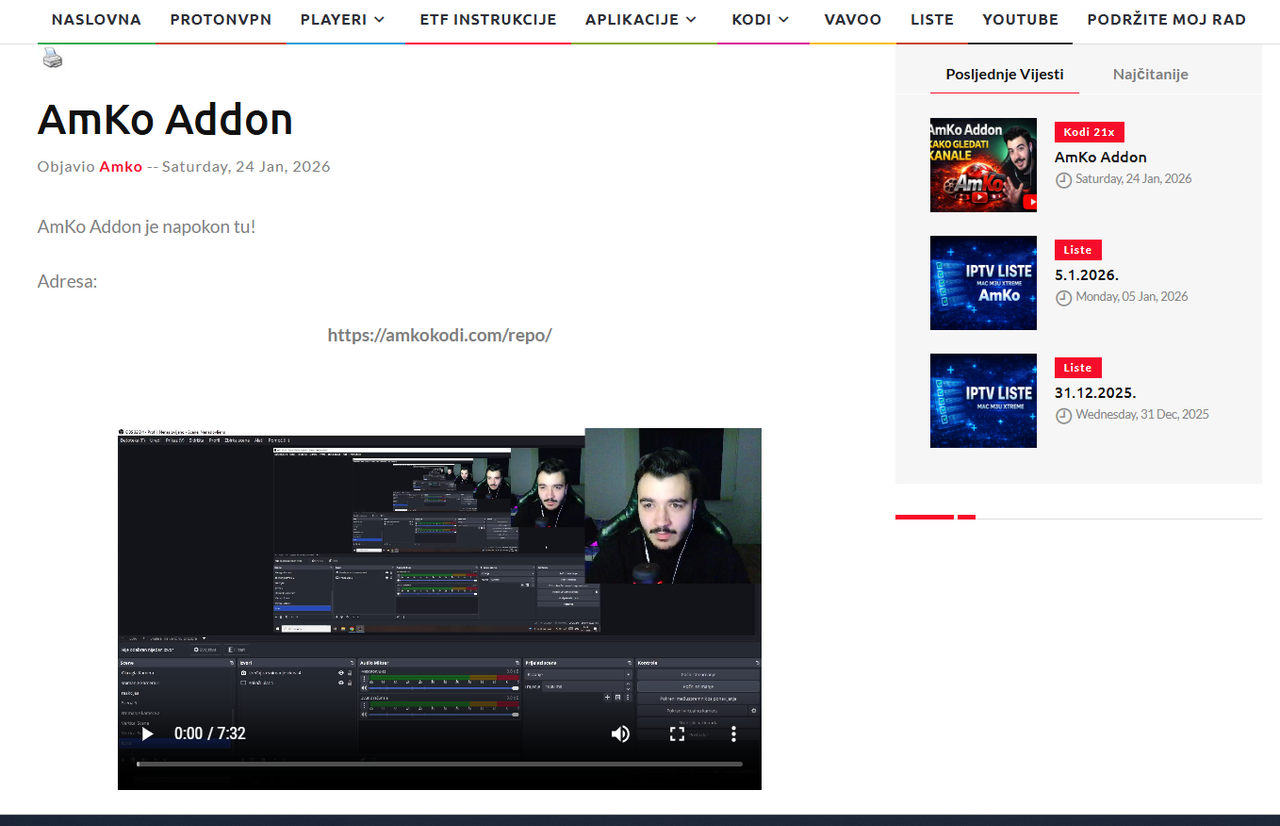Open the 31.12.2025. IPTV Liste thumbnail
This screenshot has width=1280, height=826.
point(983,401)
